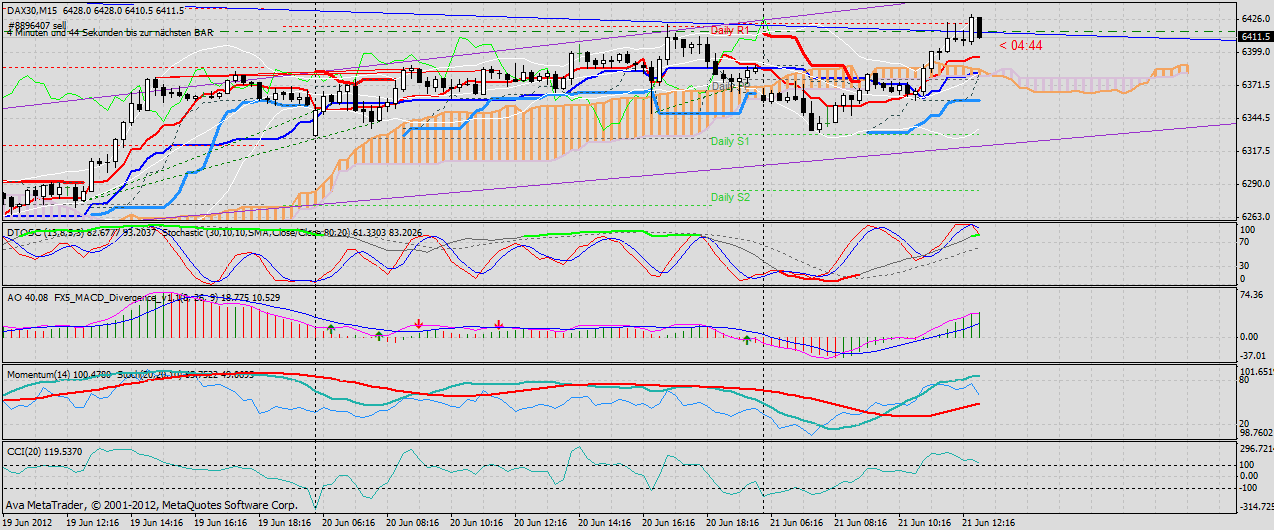Viewport: 1274px width, 530px height.
Task: Click the 19 Jun 18:16 time label
Action: click(x=284, y=522)
